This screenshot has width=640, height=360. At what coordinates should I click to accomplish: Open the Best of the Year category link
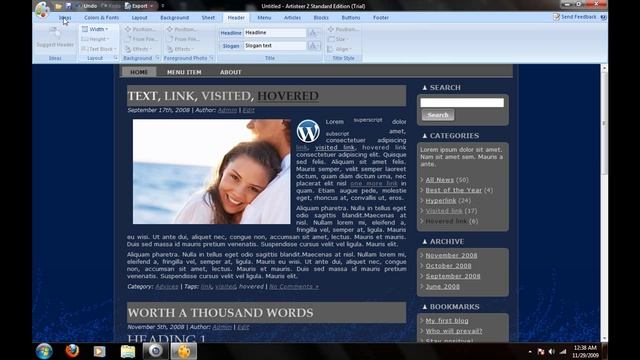tap(453, 190)
